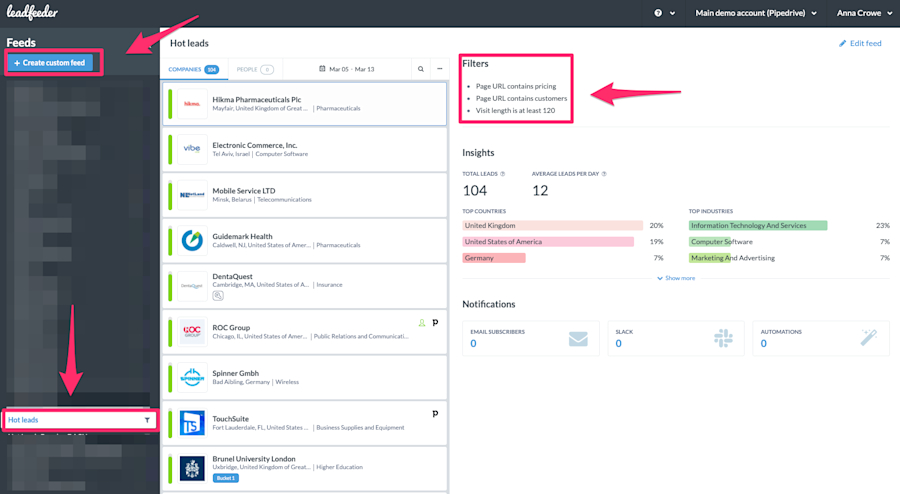Screen dimensions: 900x494
Task: Expand Show more insights
Action: (x=676, y=278)
